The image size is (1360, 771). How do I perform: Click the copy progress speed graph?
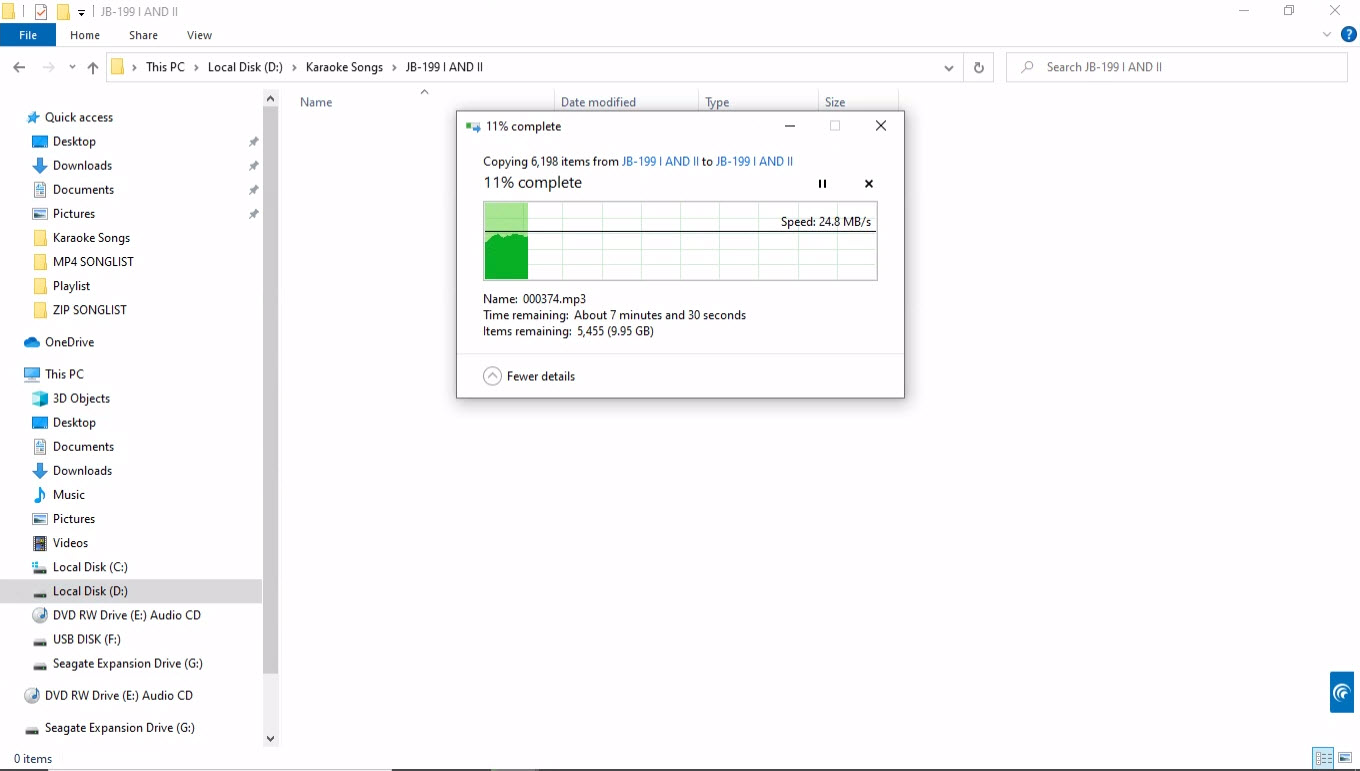point(680,241)
